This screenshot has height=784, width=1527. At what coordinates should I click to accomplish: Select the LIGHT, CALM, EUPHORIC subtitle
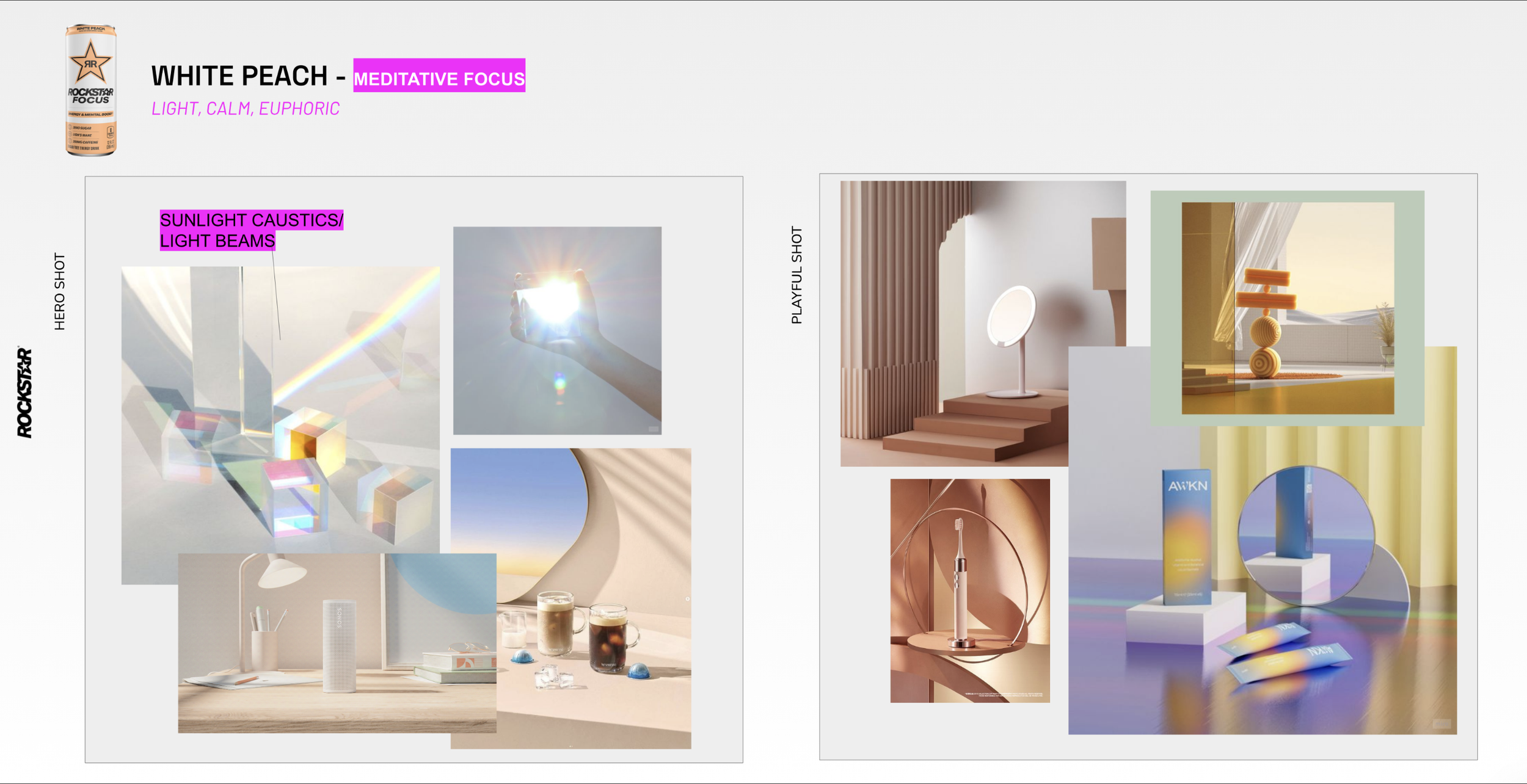246,109
